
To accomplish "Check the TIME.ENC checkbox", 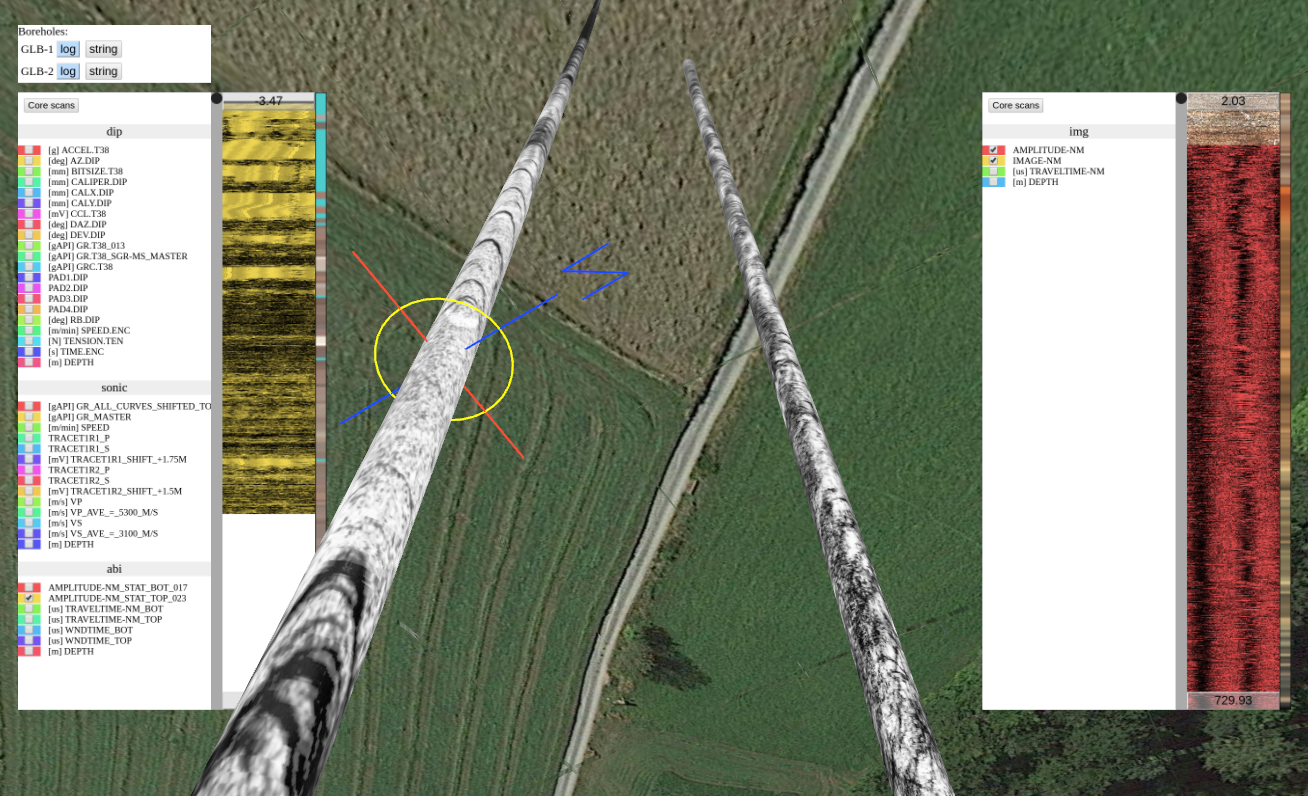I will click(x=30, y=351).
